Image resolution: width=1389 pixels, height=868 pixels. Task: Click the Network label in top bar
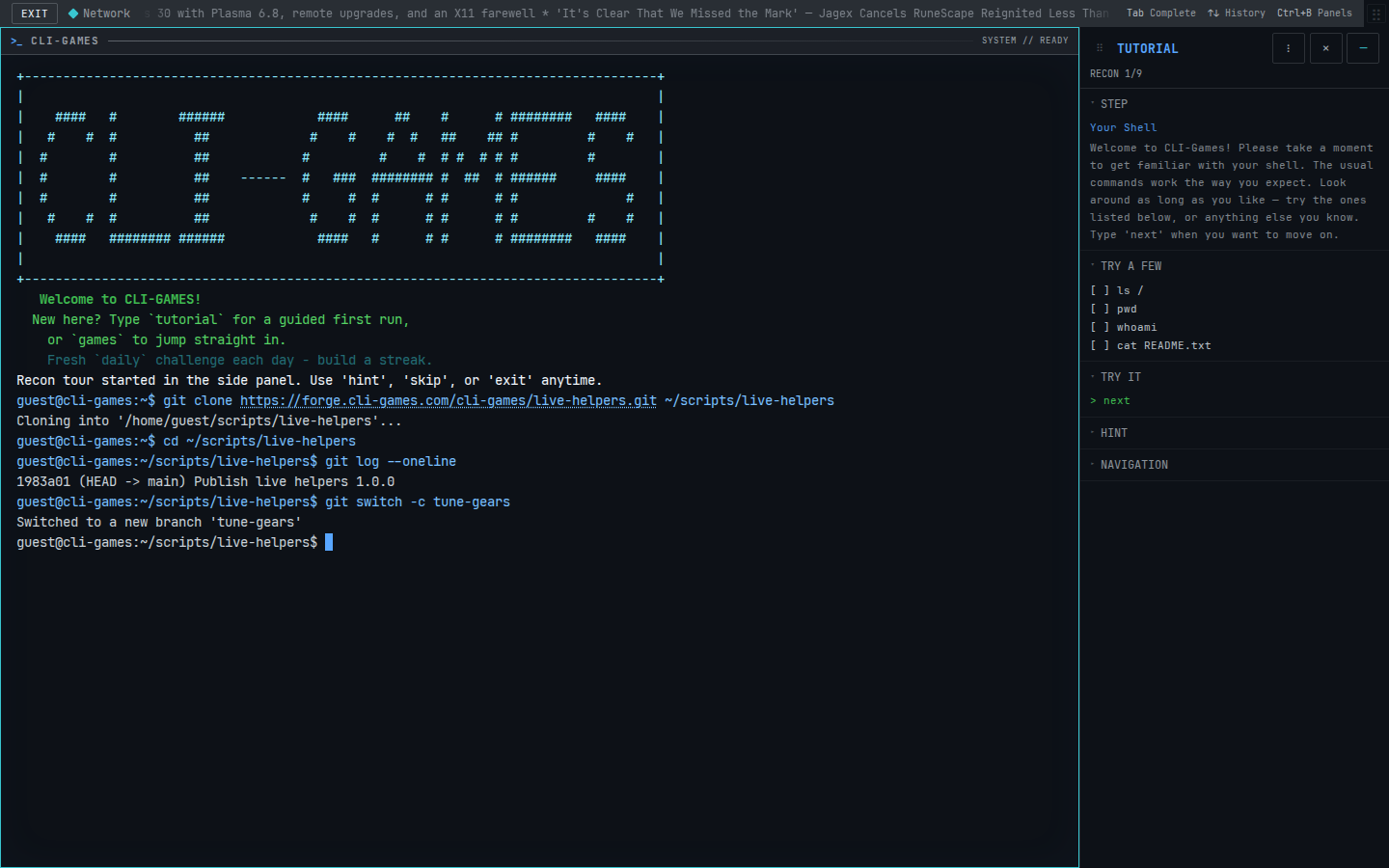(106, 14)
